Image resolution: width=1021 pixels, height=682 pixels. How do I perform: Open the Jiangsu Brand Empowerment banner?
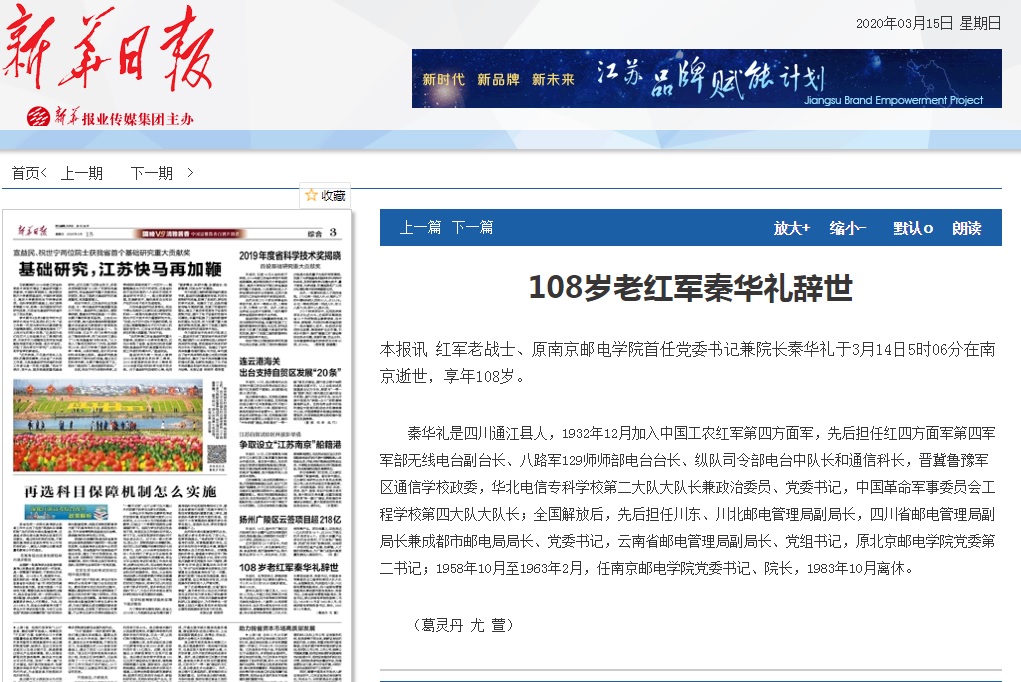706,78
